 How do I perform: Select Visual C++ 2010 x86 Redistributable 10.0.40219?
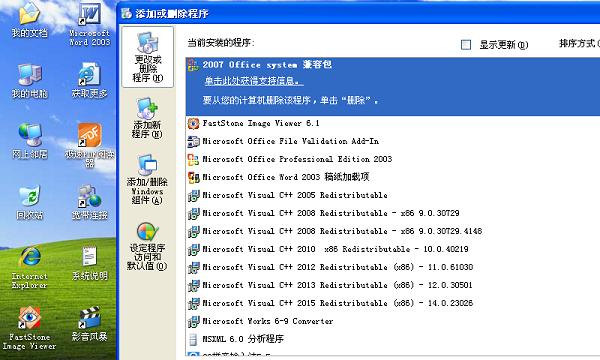pyautogui.click(x=393, y=249)
